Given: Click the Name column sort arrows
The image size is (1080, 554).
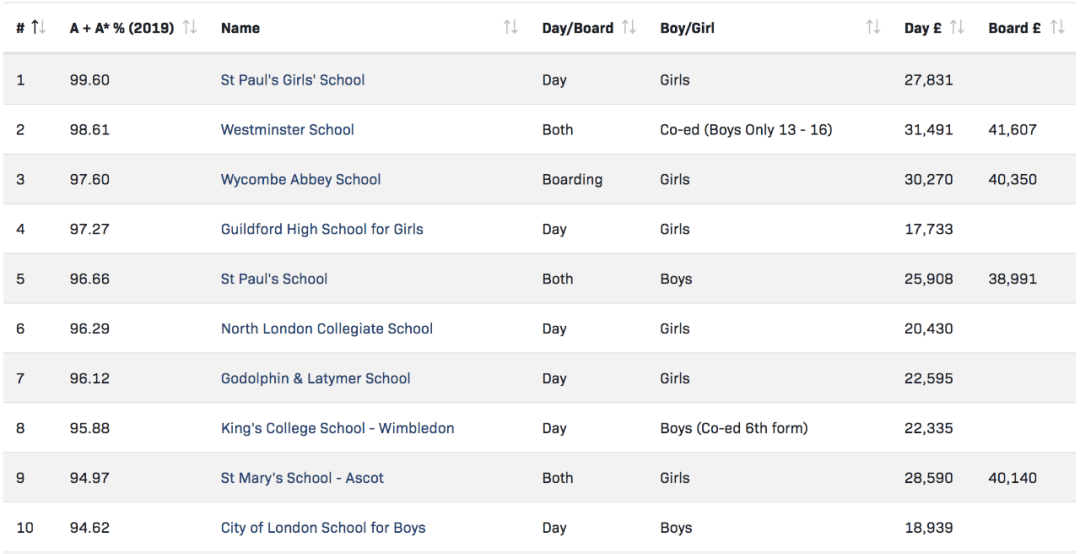Looking at the screenshot, I should point(511,28).
